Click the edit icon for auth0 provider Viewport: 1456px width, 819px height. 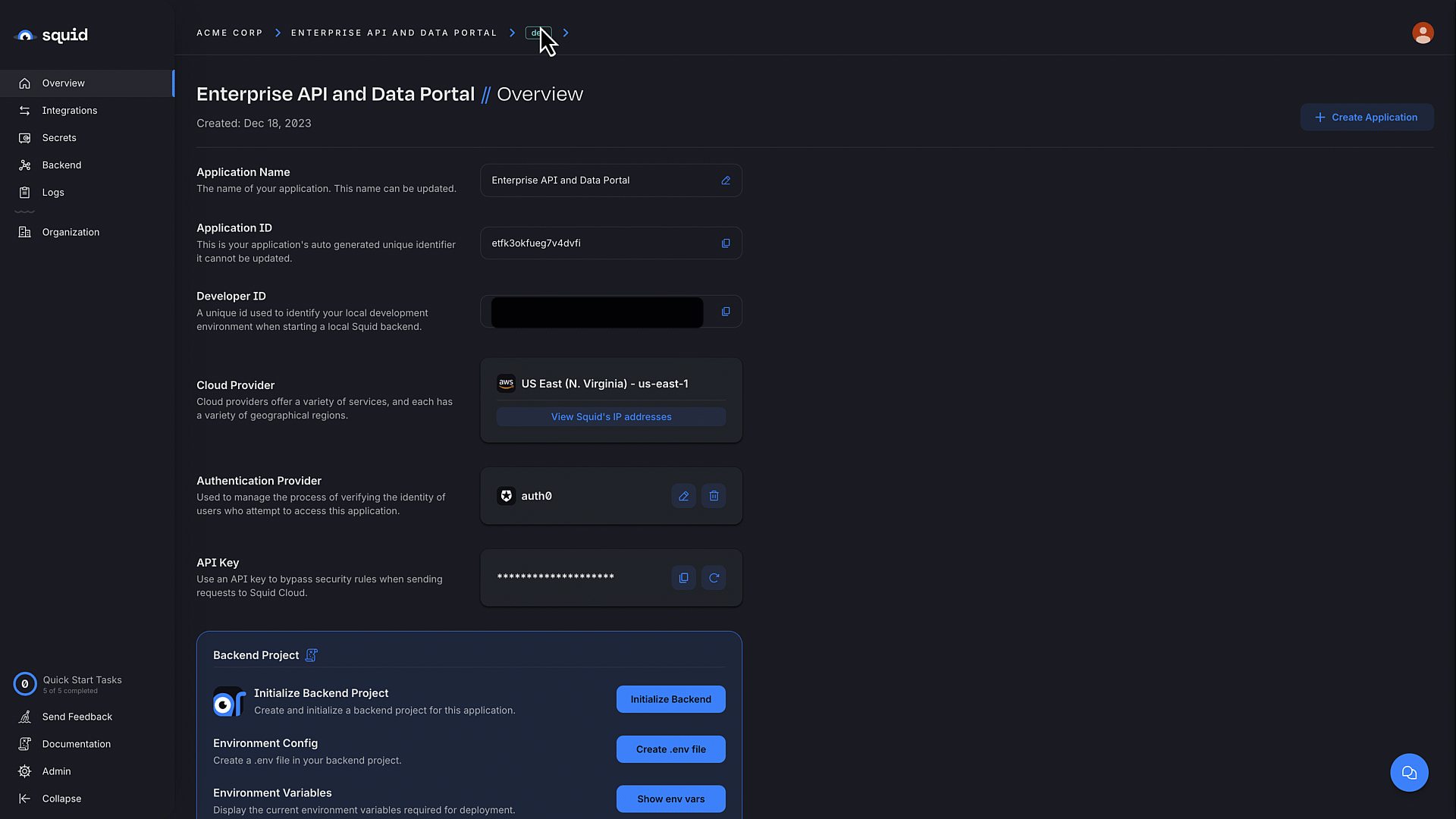point(683,496)
